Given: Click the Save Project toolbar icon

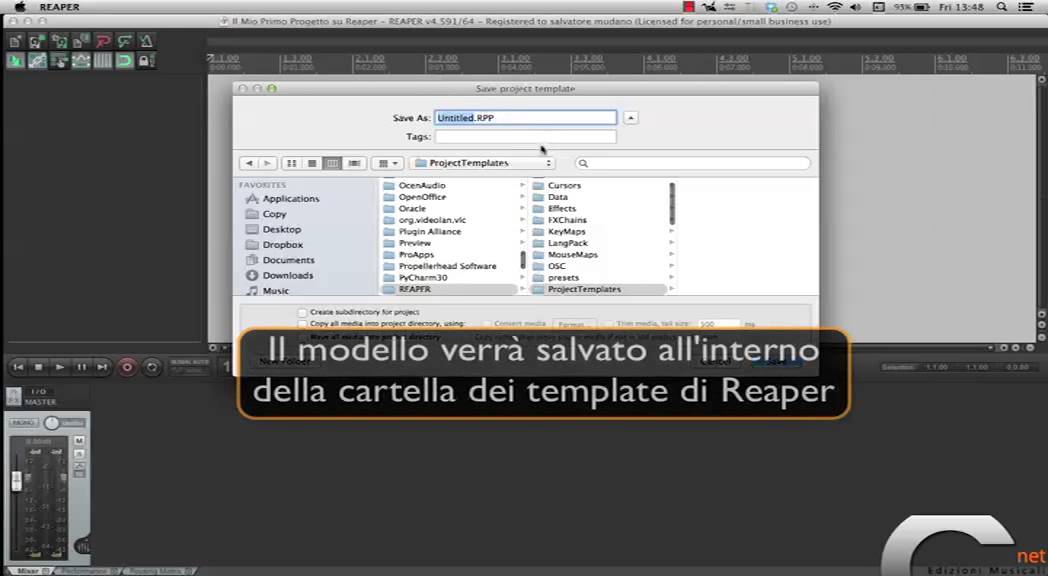Looking at the screenshot, I should coord(59,41).
